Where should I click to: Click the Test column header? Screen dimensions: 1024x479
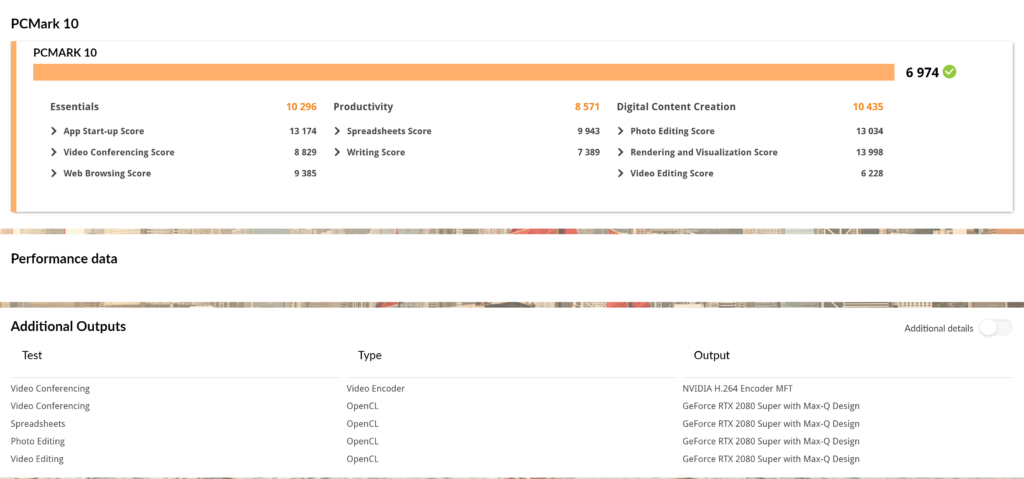click(x=32, y=355)
